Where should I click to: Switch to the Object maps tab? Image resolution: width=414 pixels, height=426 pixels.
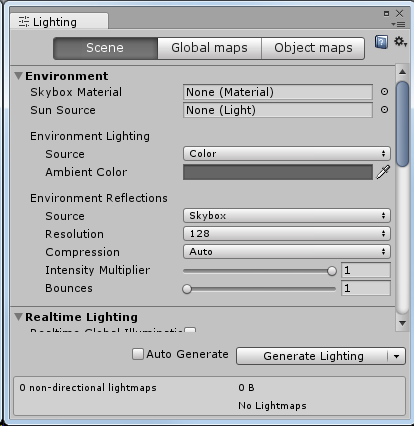point(313,48)
